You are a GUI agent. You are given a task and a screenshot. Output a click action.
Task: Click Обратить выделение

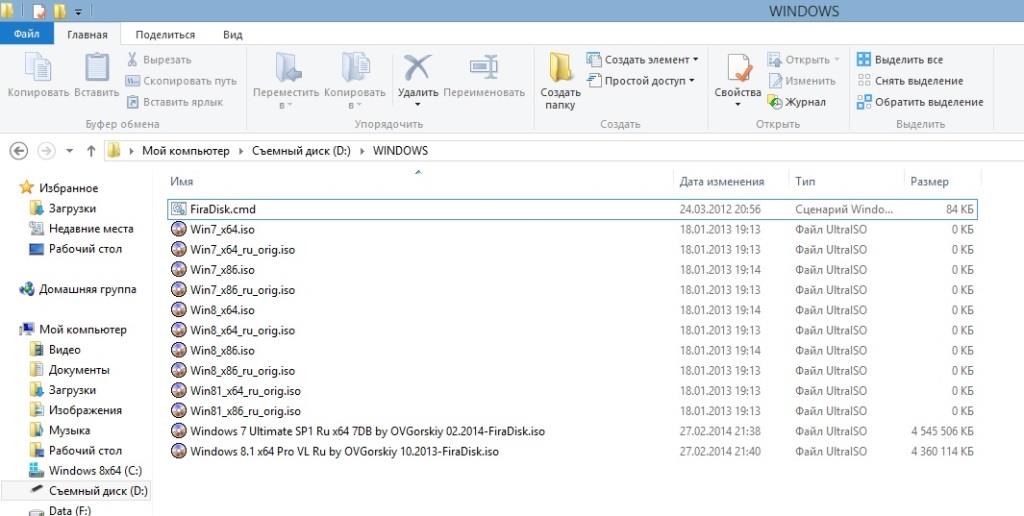920,102
